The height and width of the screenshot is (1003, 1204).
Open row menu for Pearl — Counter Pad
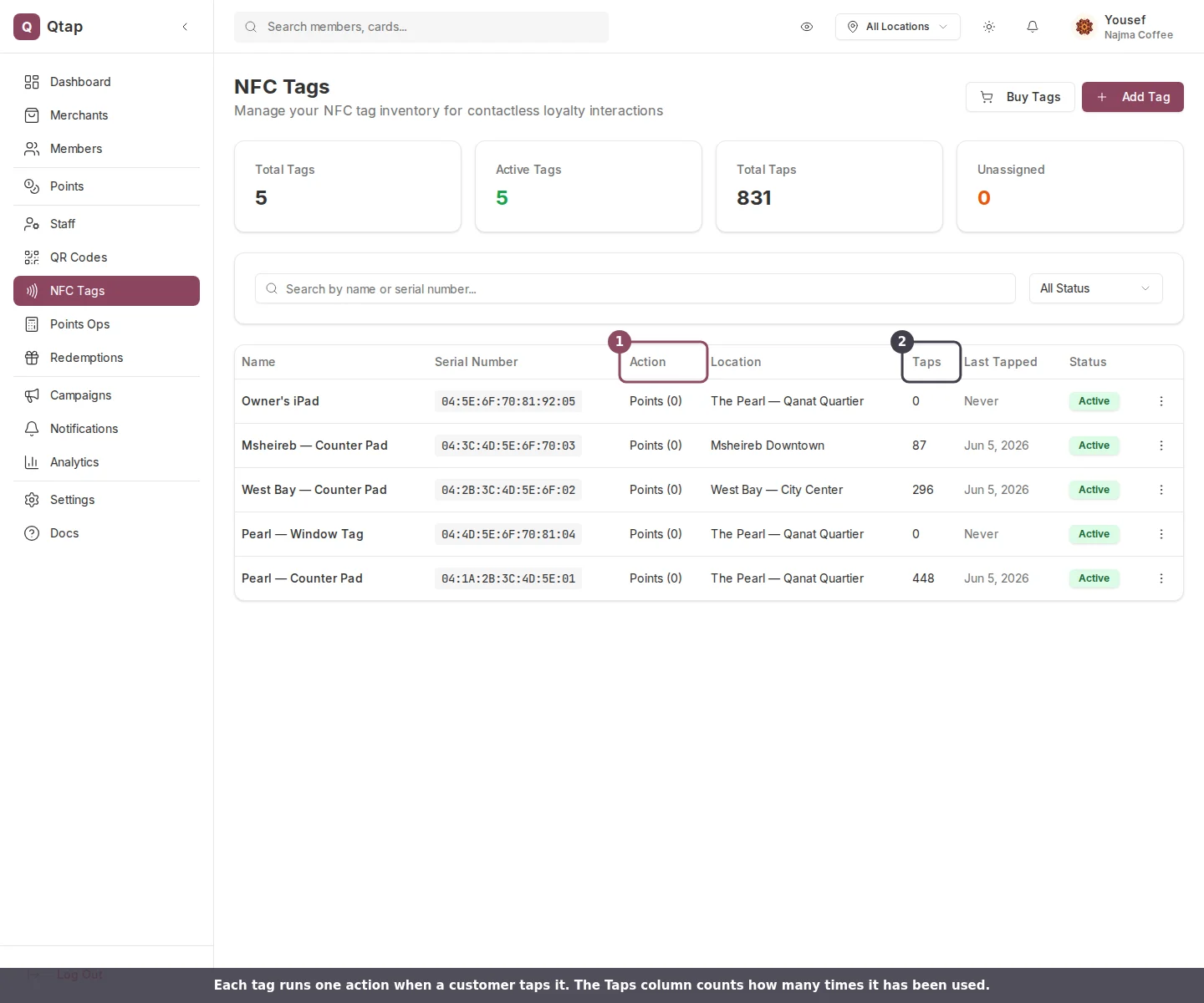[1161, 578]
